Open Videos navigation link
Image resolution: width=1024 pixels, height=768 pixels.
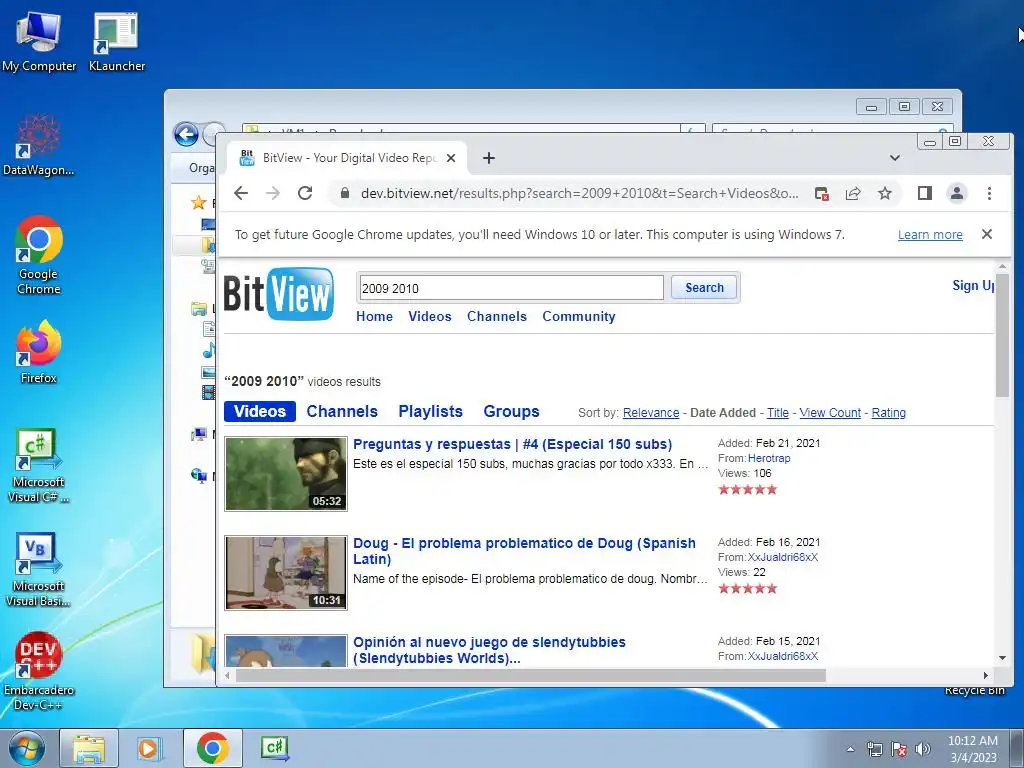pos(430,316)
